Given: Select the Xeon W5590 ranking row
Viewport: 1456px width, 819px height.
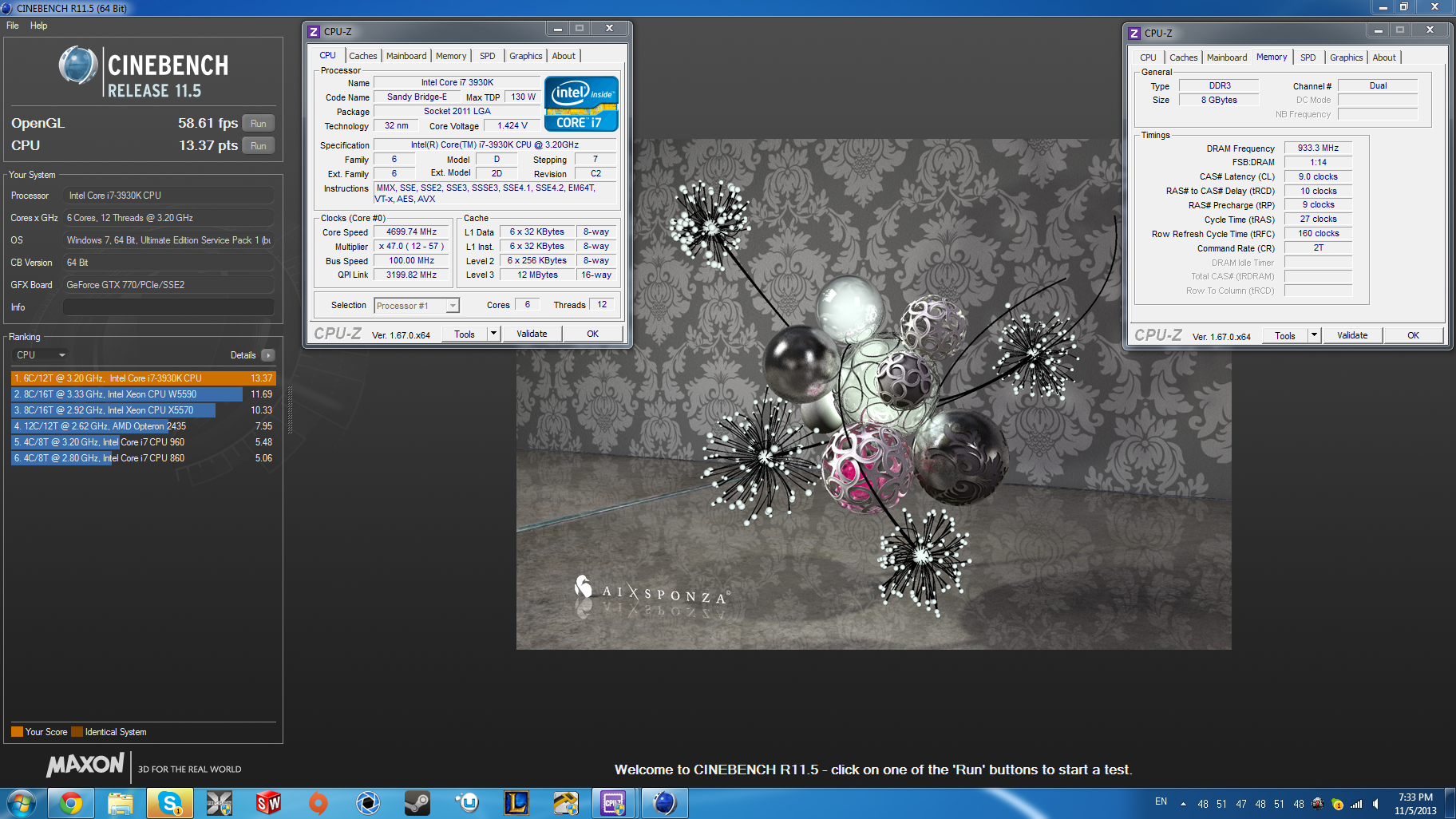Looking at the screenshot, I should [143, 394].
